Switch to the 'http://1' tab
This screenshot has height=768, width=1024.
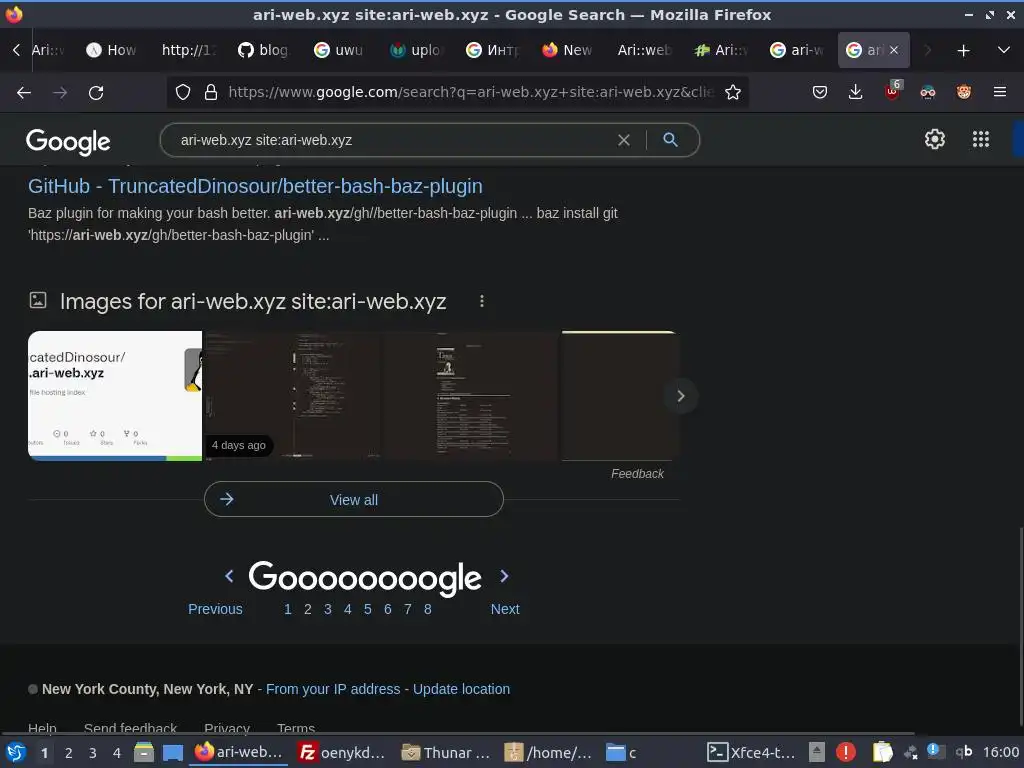click(x=187, y=50)
